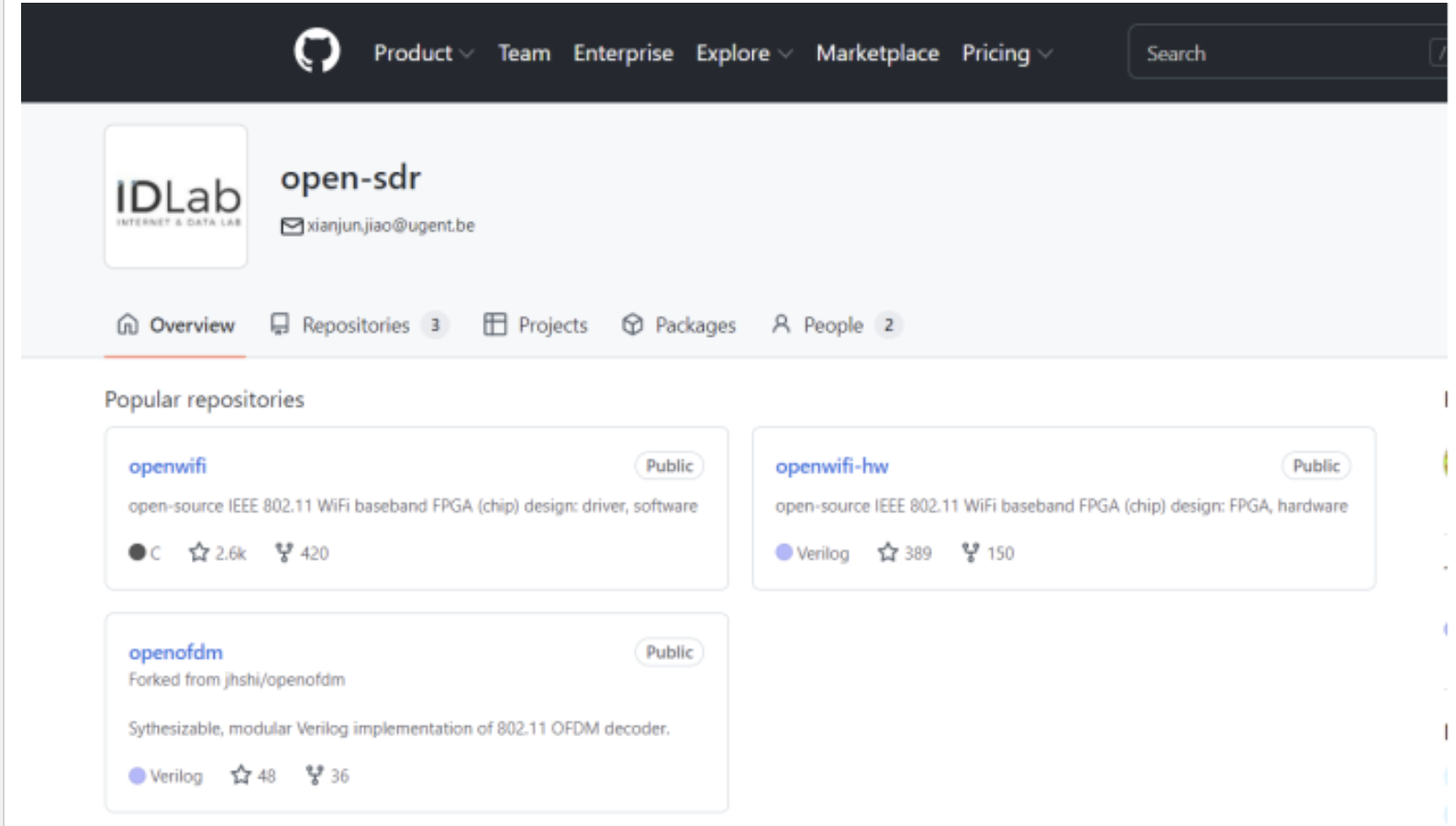
Task: Click the C language color dot
Action: [137, 553]
